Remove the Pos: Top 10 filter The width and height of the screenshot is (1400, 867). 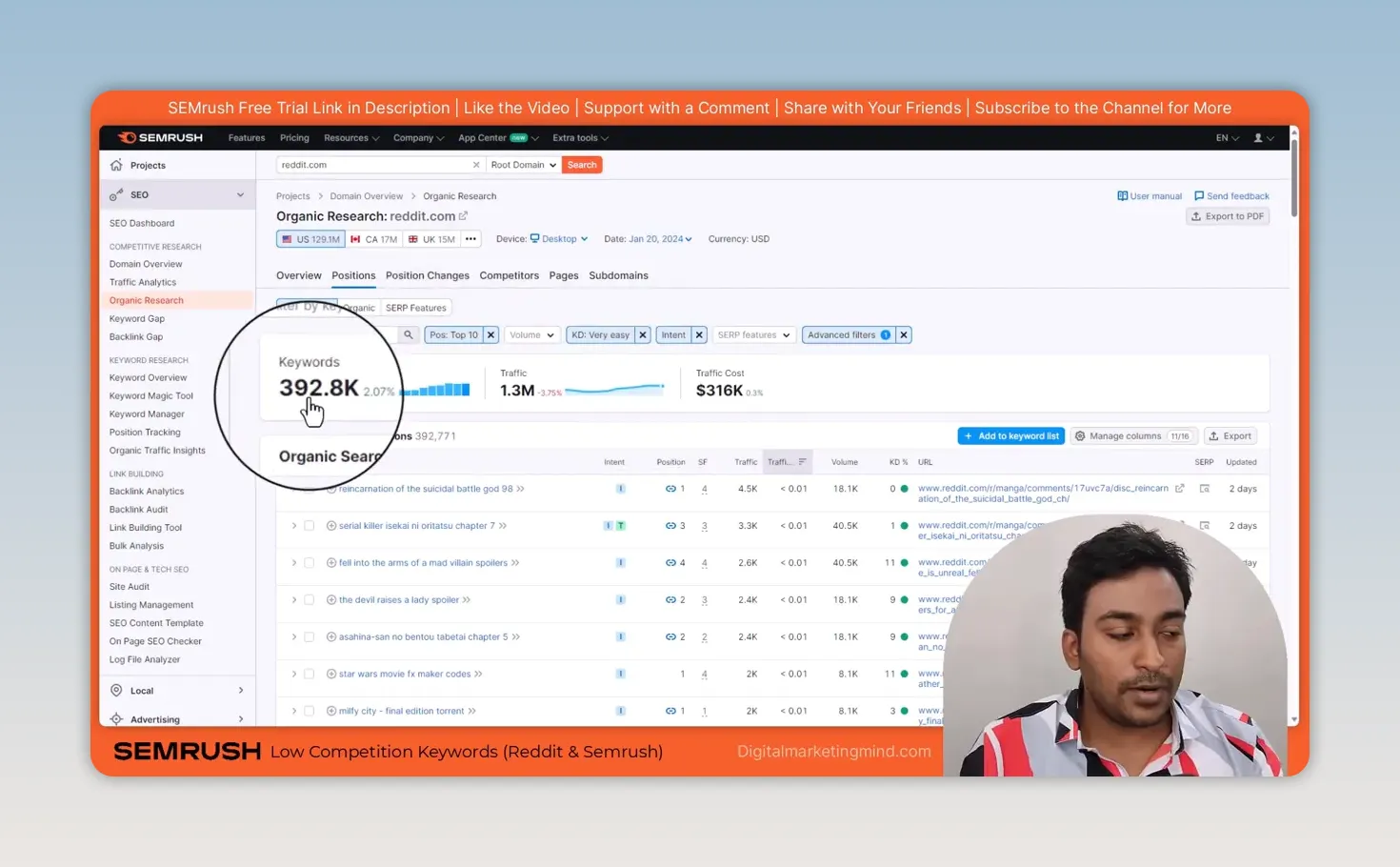pos(490,335)
